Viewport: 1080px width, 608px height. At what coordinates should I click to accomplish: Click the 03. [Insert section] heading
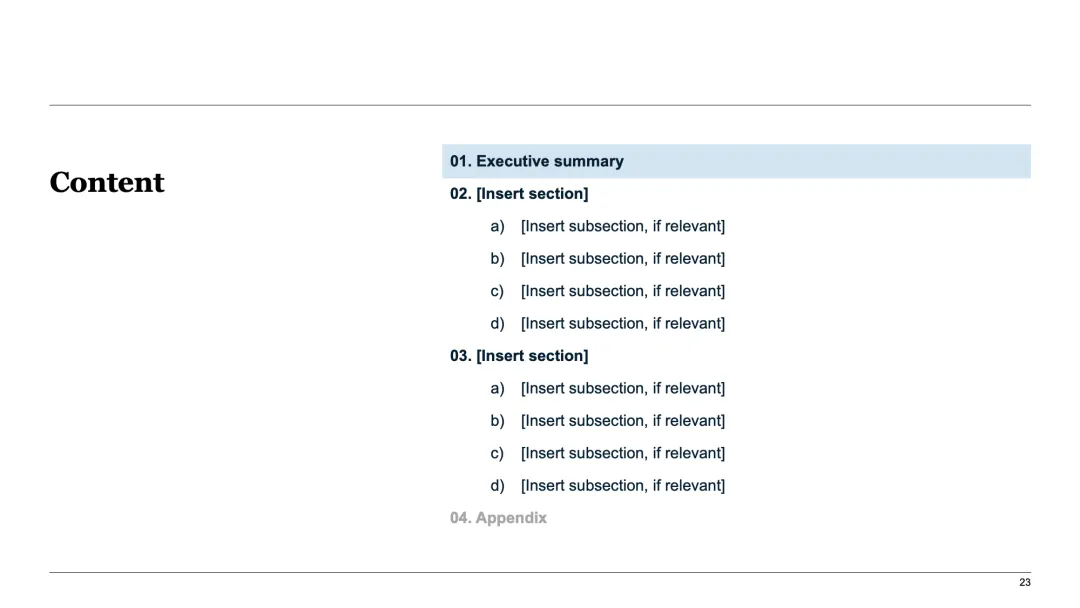[x=519, y=356]
